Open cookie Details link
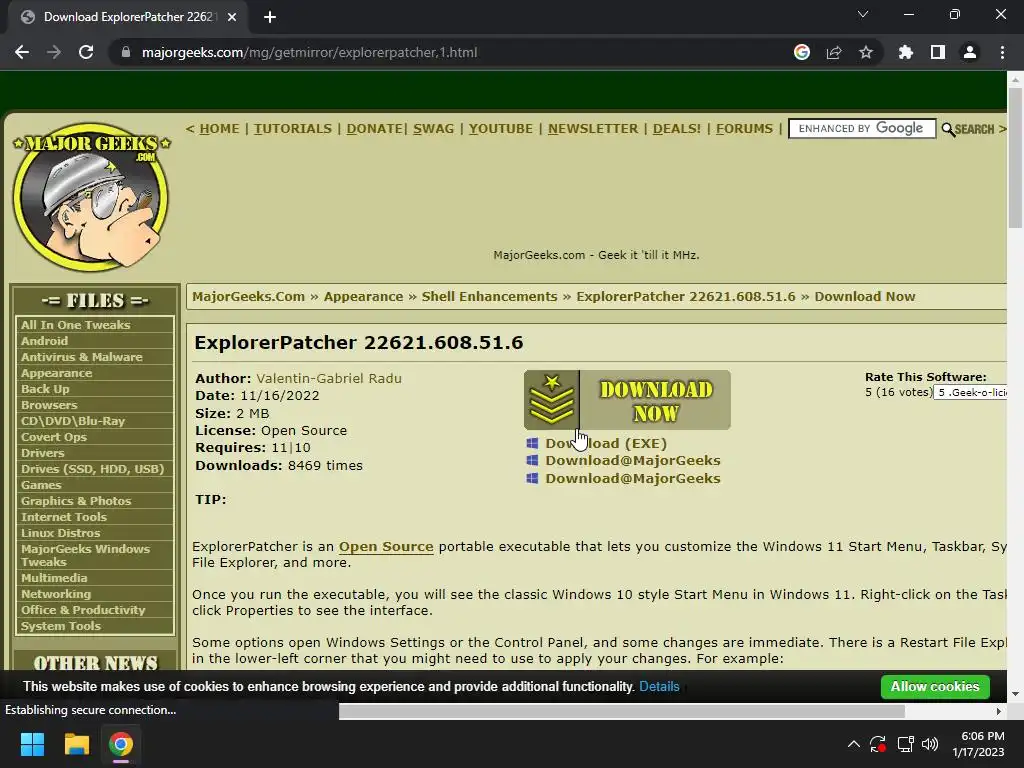Image resolution: width=1024 pixels, height=768 pixels. pyautogui.click(x=659, y=686)
